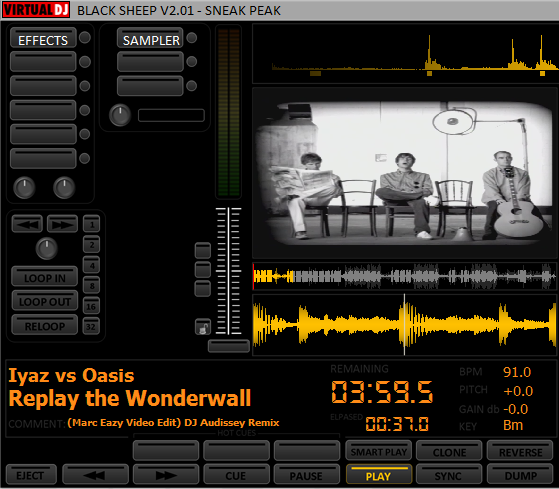Image resolution: width=559 pixels, height=489 pixels.
Task: Click the right effect parameter knob
Action: pos(64,187)
